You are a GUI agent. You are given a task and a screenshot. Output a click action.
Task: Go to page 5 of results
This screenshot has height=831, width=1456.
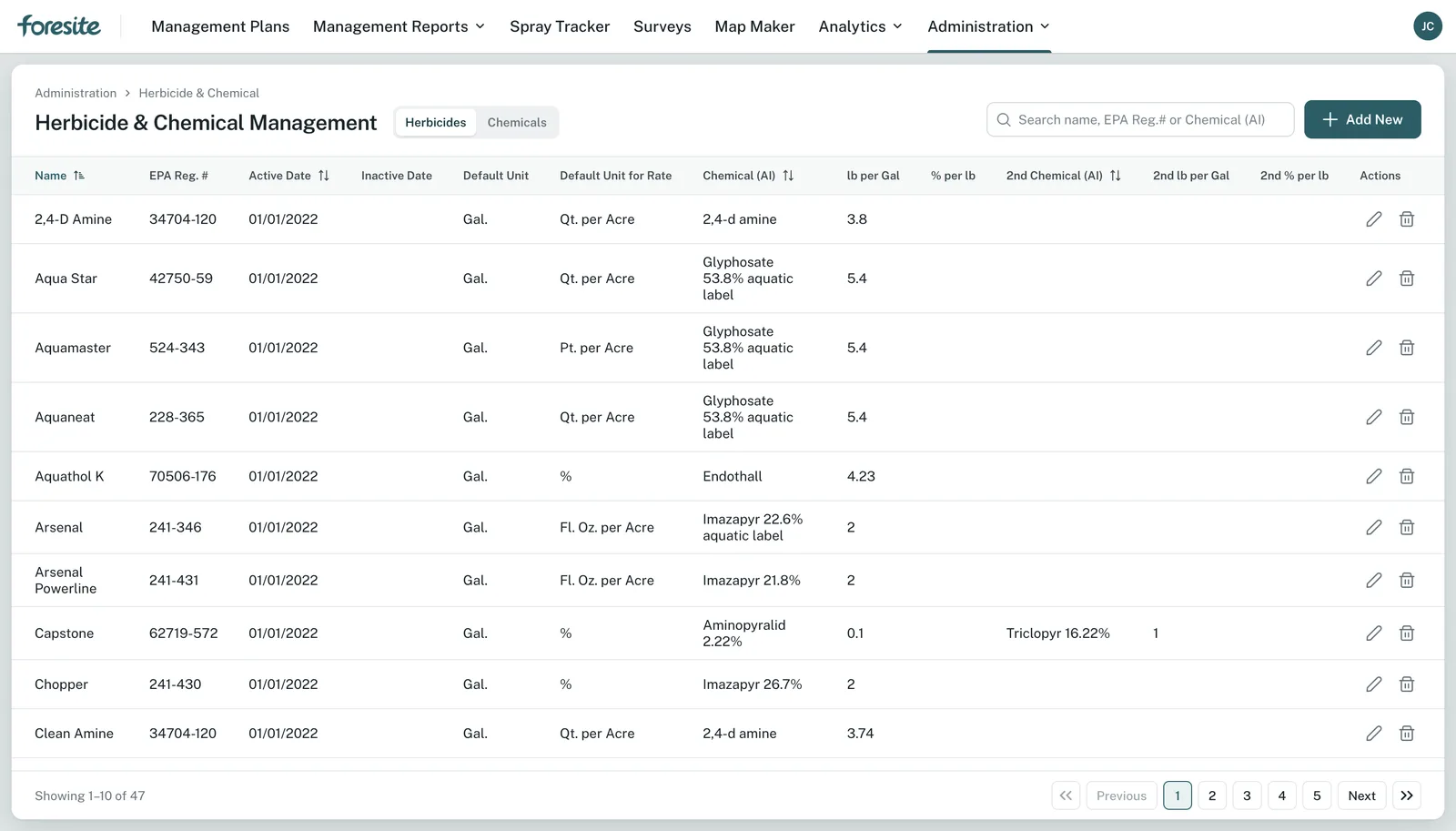[1317, 796]
